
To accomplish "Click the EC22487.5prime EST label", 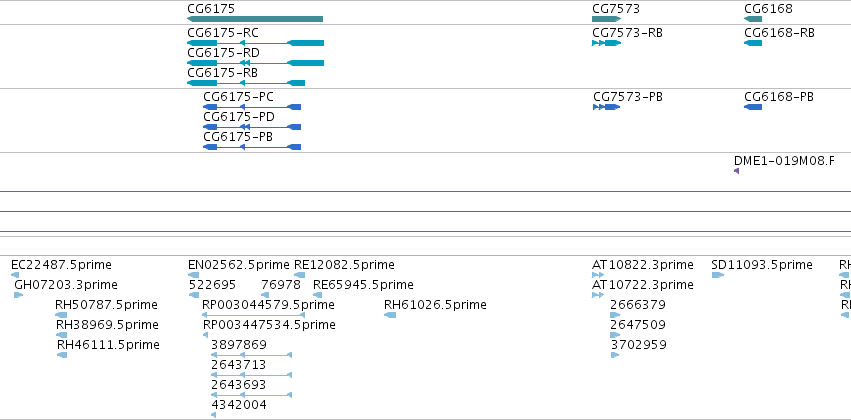I will coord(61,265).
